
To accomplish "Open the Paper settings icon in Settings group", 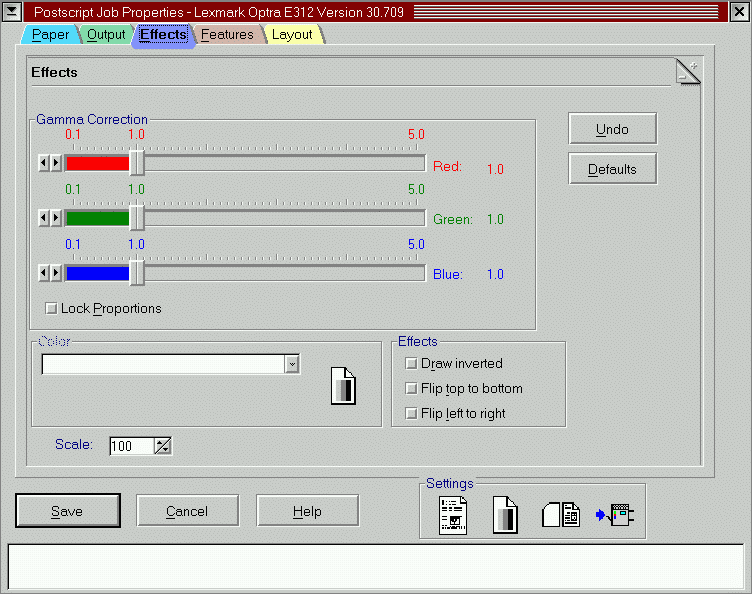I will tap(453, 515).
